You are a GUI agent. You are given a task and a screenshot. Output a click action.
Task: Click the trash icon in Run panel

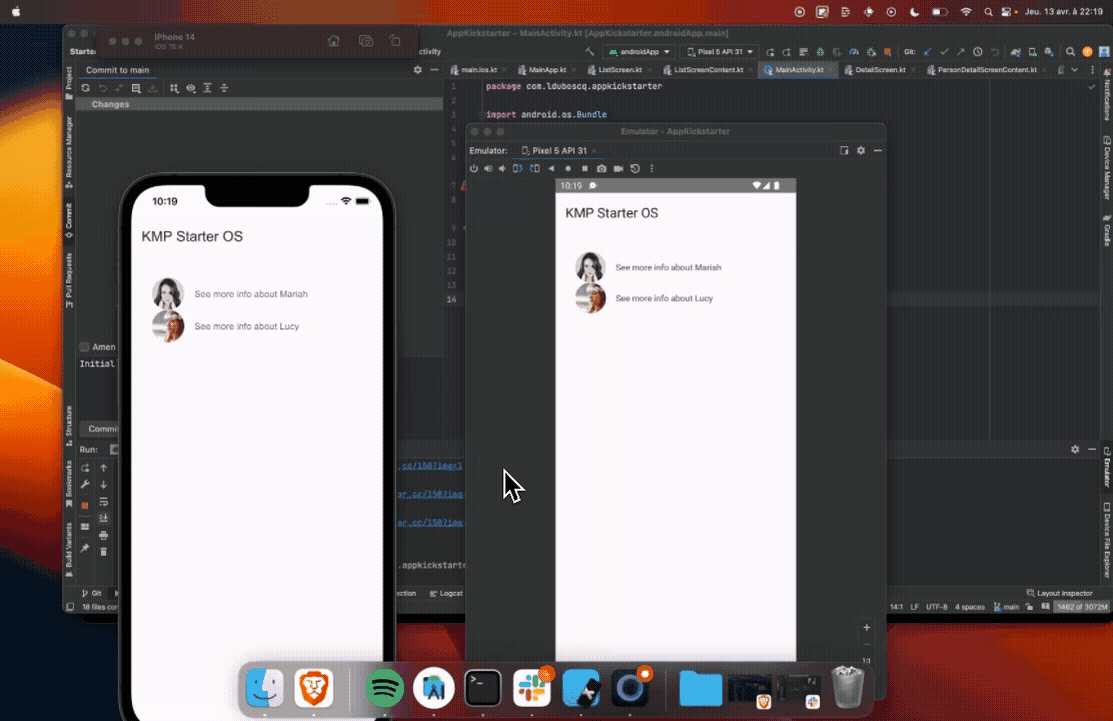pos(103,551)
